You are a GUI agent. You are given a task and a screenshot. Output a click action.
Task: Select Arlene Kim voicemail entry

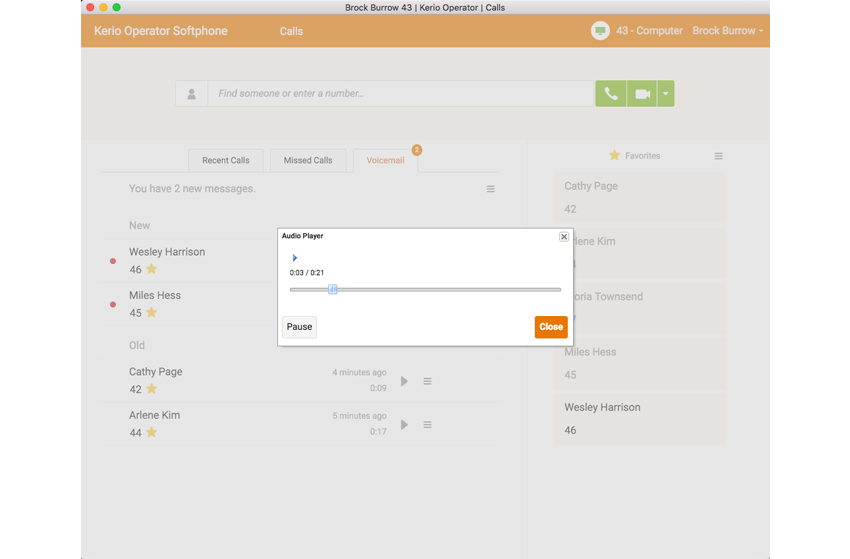point(299,424)
